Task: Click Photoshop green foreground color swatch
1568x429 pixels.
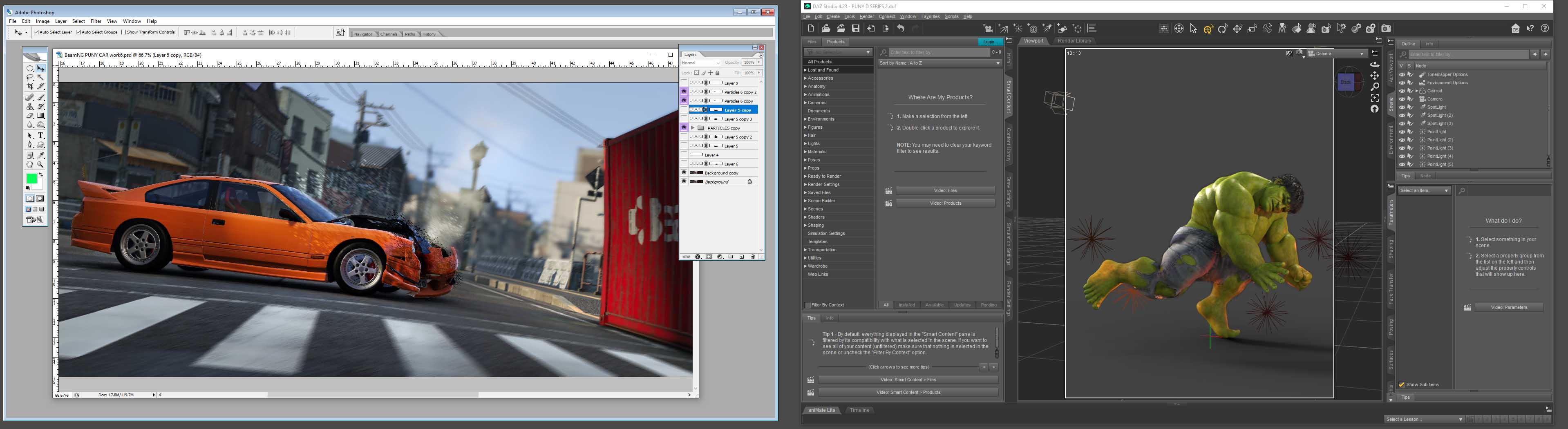Action: 31,178
